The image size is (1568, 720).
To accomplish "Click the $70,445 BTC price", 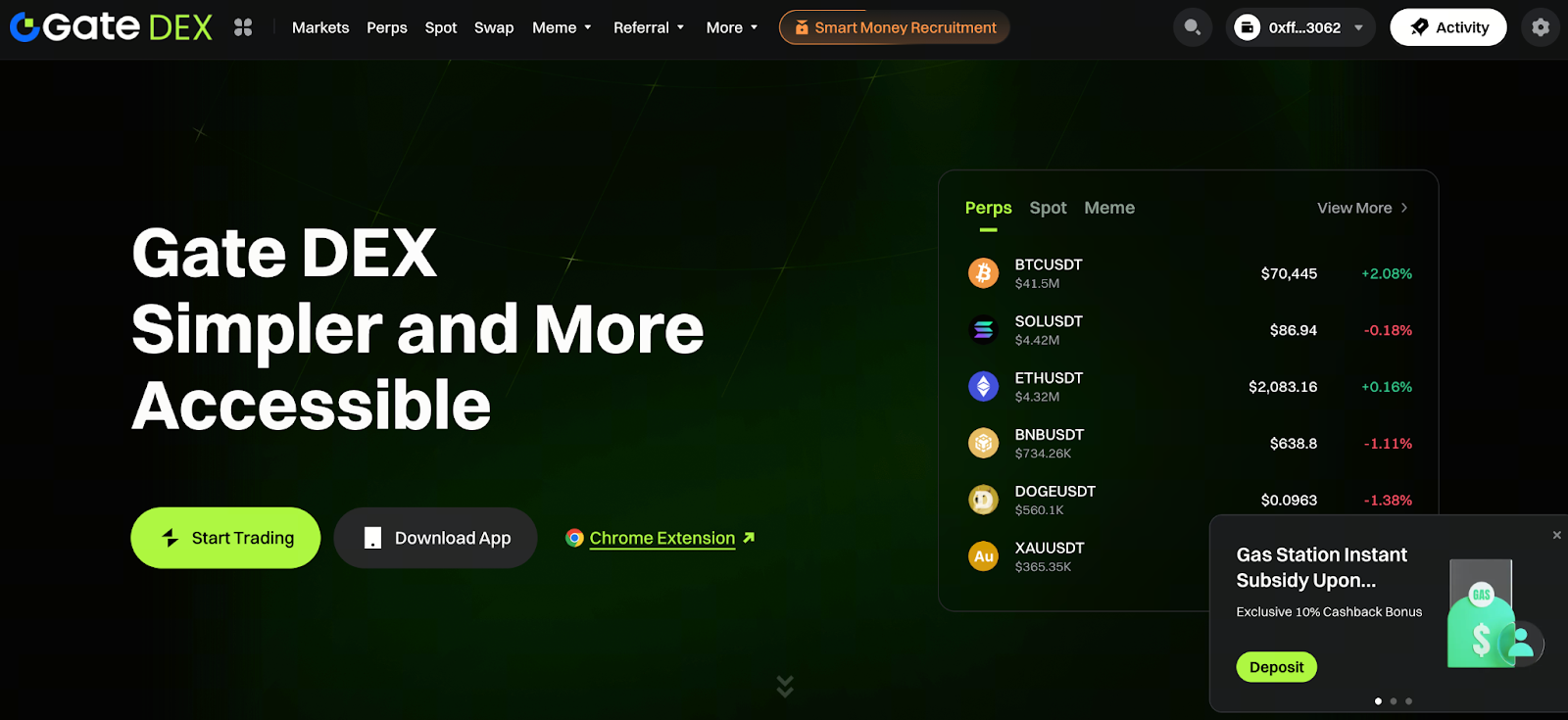I will 1289,273.
